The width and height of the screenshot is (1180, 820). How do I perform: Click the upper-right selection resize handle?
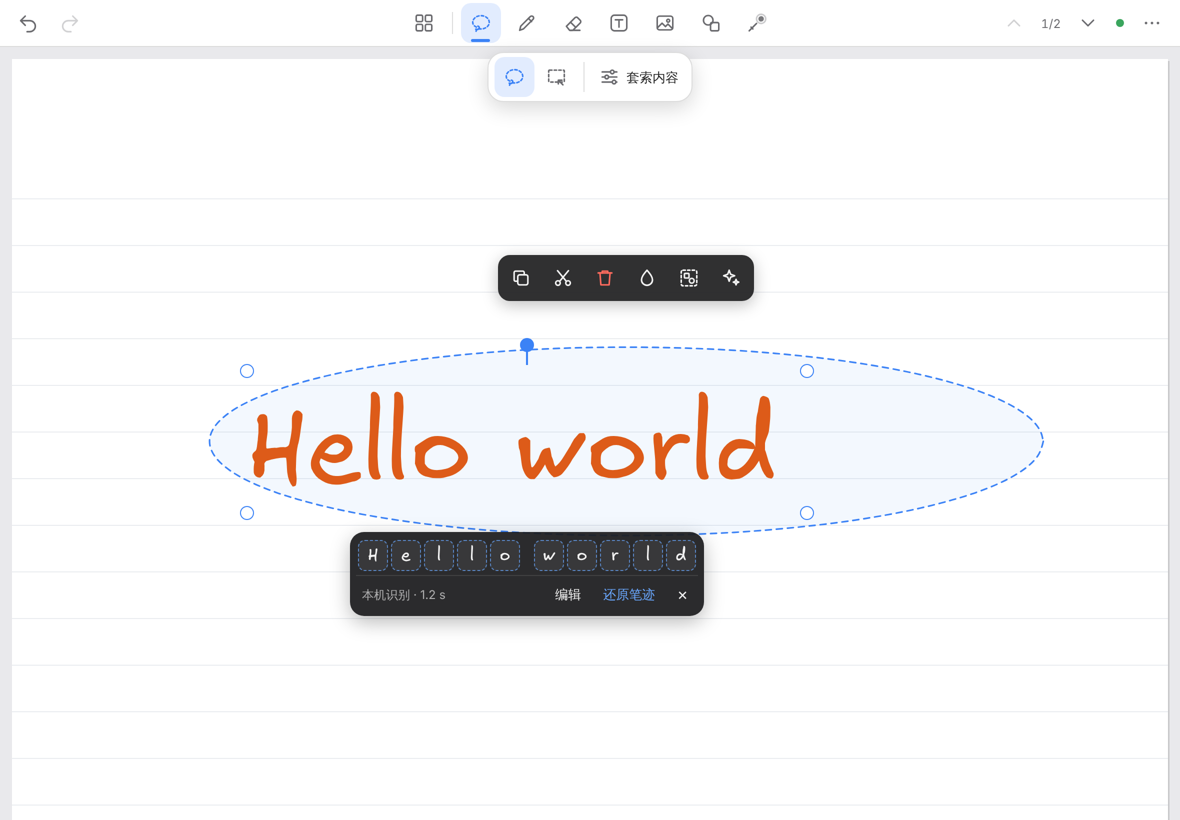pos(807,371)
